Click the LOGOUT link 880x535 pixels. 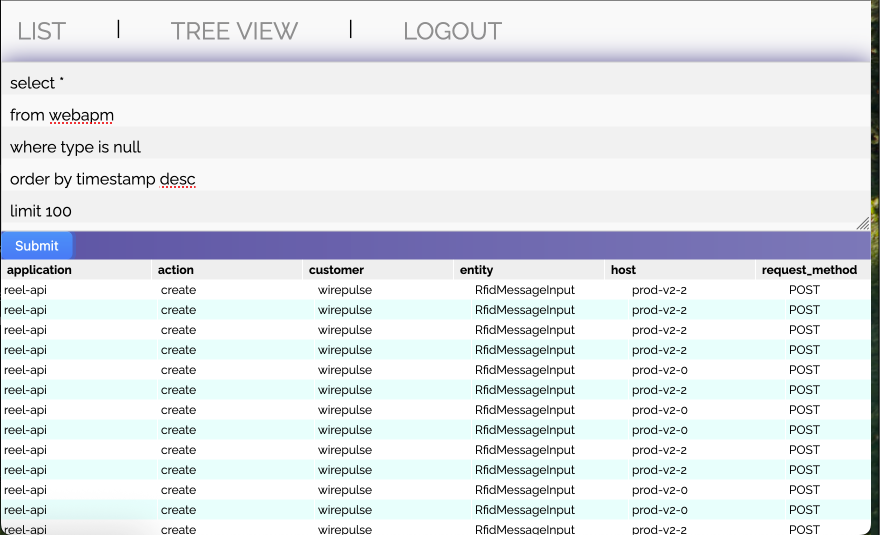click(x=452, y=31)
